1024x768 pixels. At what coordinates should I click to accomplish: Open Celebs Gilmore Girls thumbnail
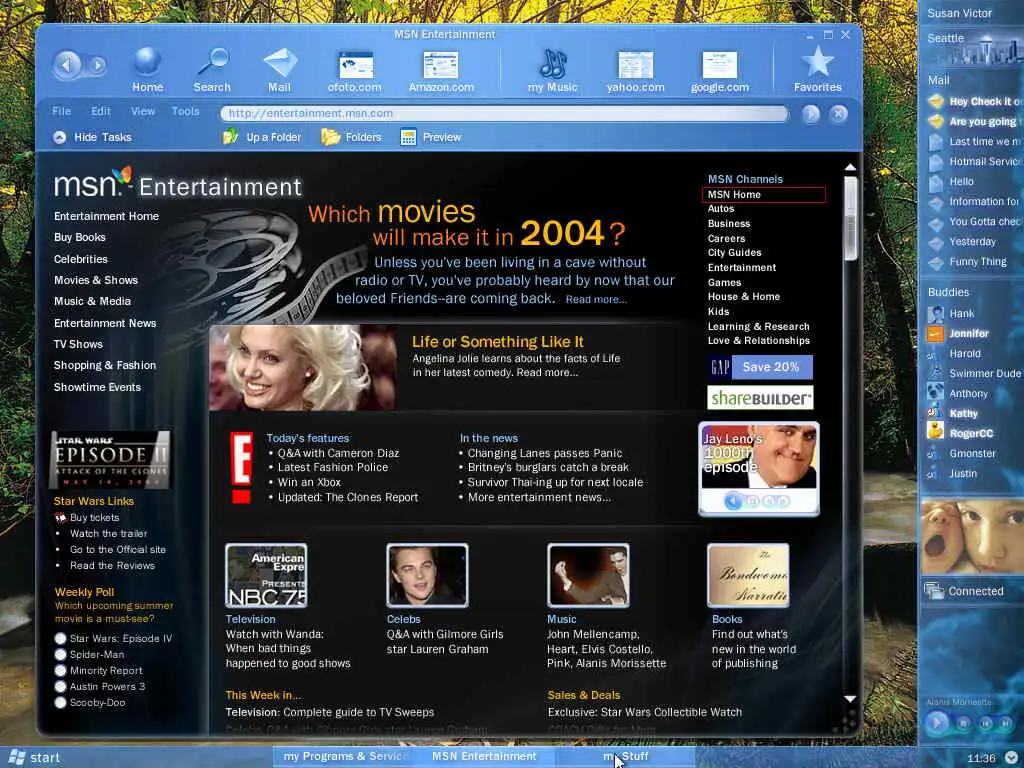pyautogui.click(x=427, y=576)
